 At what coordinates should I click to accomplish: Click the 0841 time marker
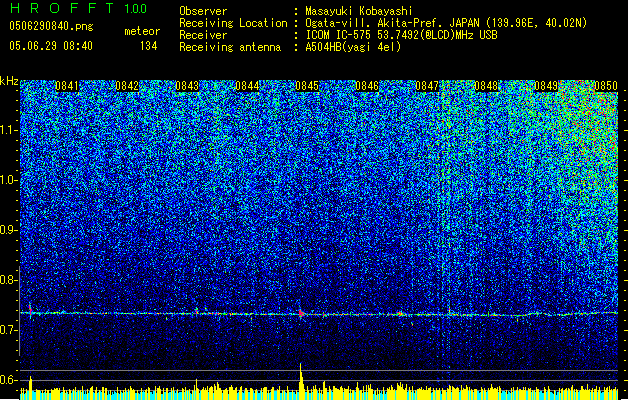click(x=67, y=86)
